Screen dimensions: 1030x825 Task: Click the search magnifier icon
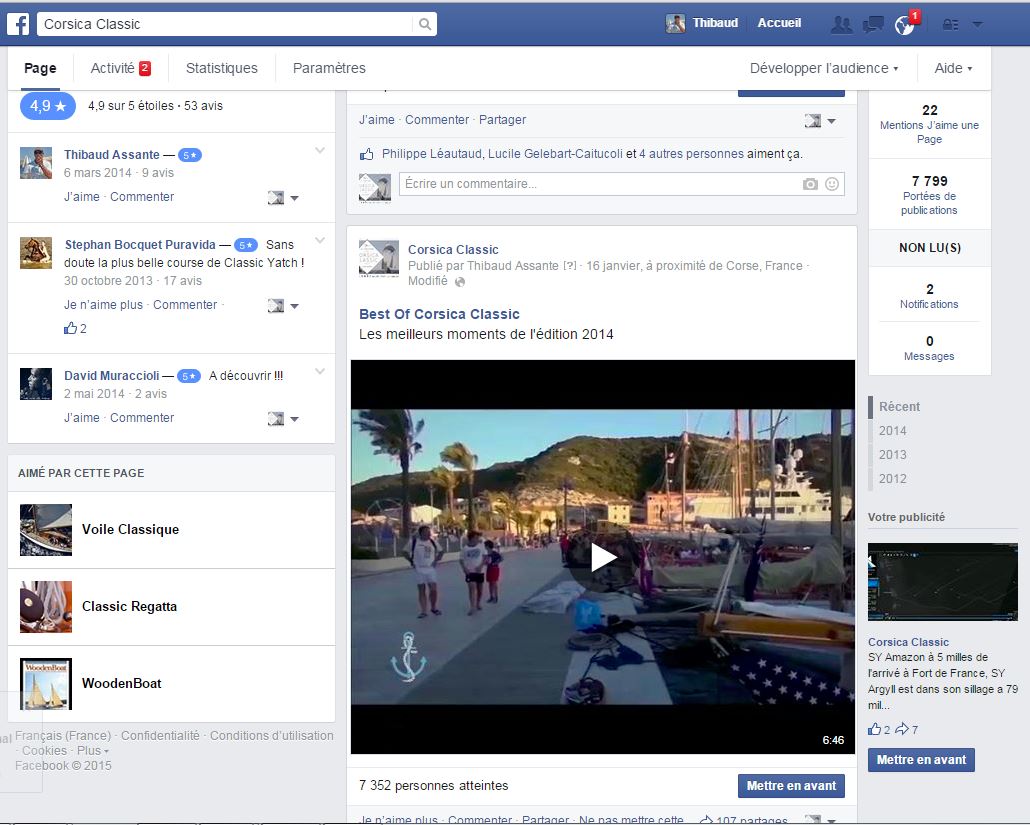point(425,24)
